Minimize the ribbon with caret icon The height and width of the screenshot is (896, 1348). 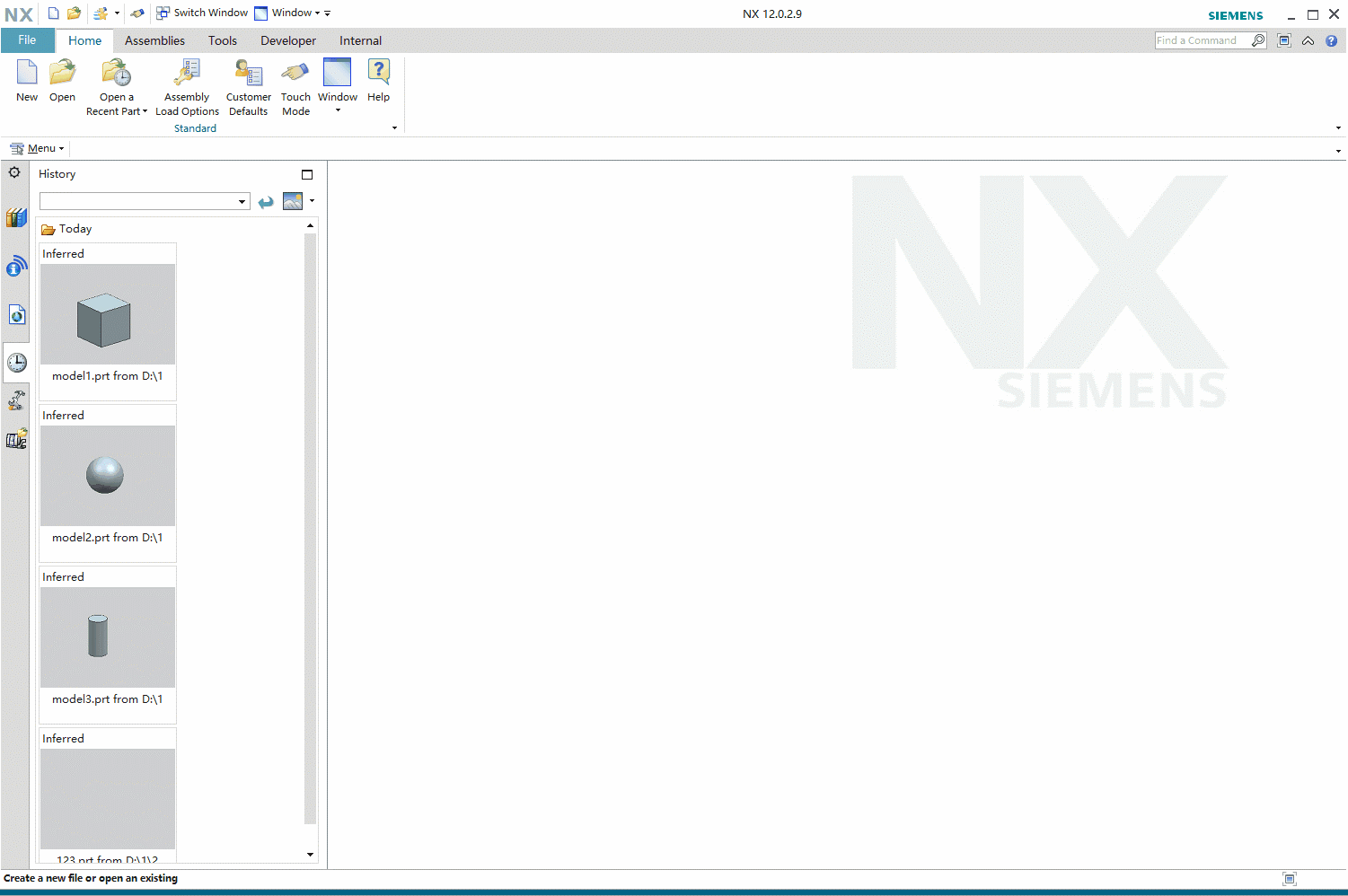1308,40
